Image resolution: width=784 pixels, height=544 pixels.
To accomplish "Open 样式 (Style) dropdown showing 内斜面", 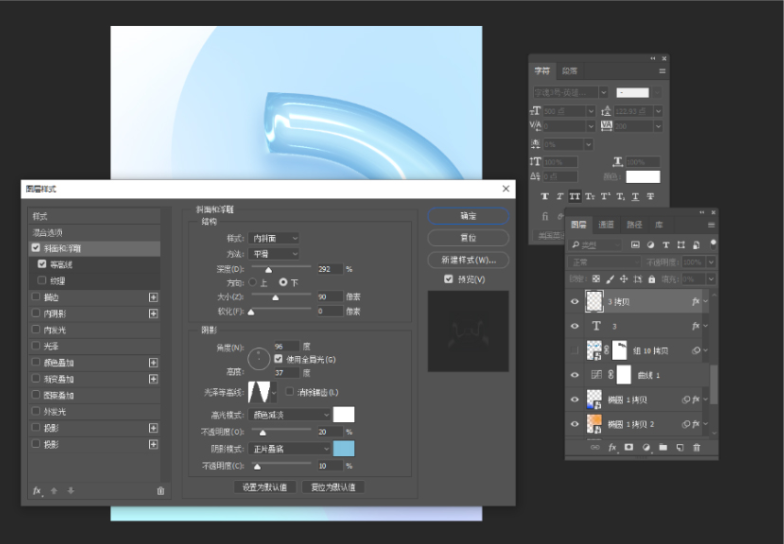I will coord(274,238).
